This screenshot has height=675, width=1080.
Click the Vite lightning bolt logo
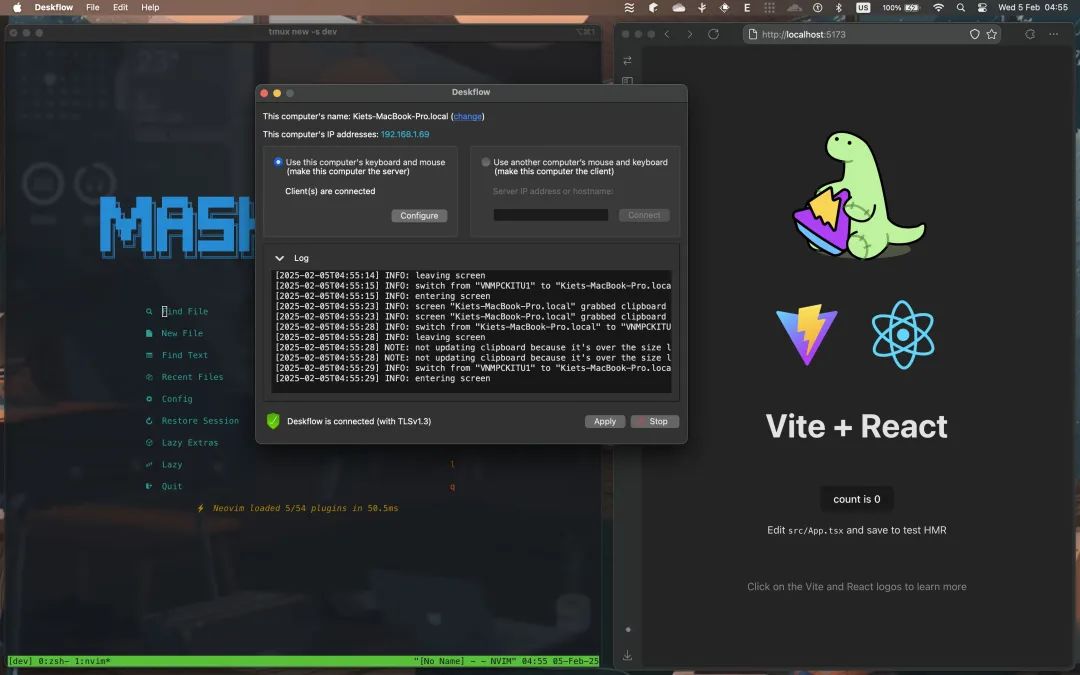pos(806,331)
